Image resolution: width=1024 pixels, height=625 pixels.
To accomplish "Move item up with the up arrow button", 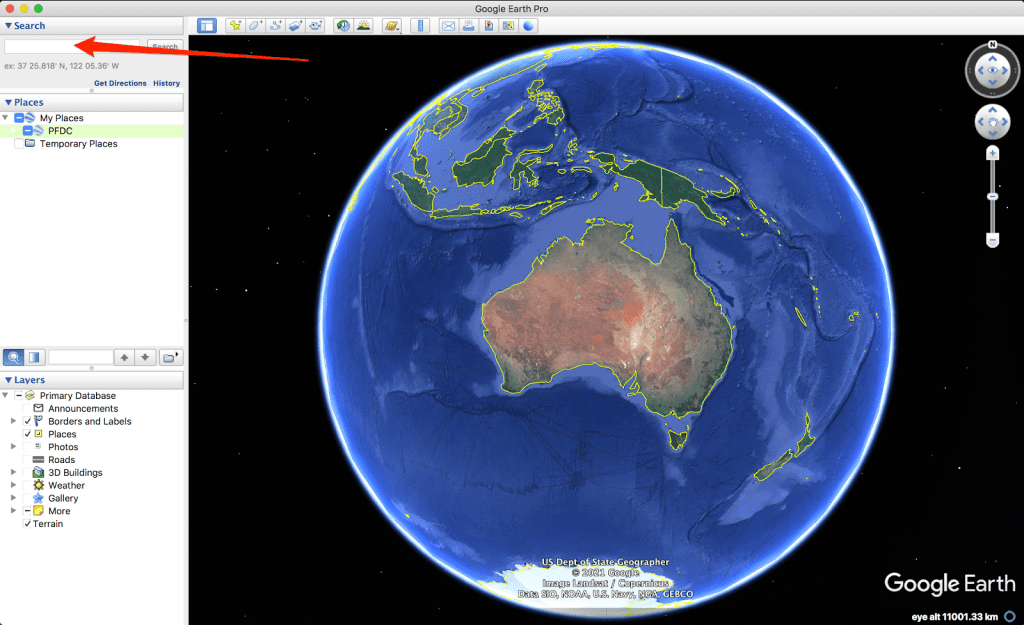I will 124,357.
